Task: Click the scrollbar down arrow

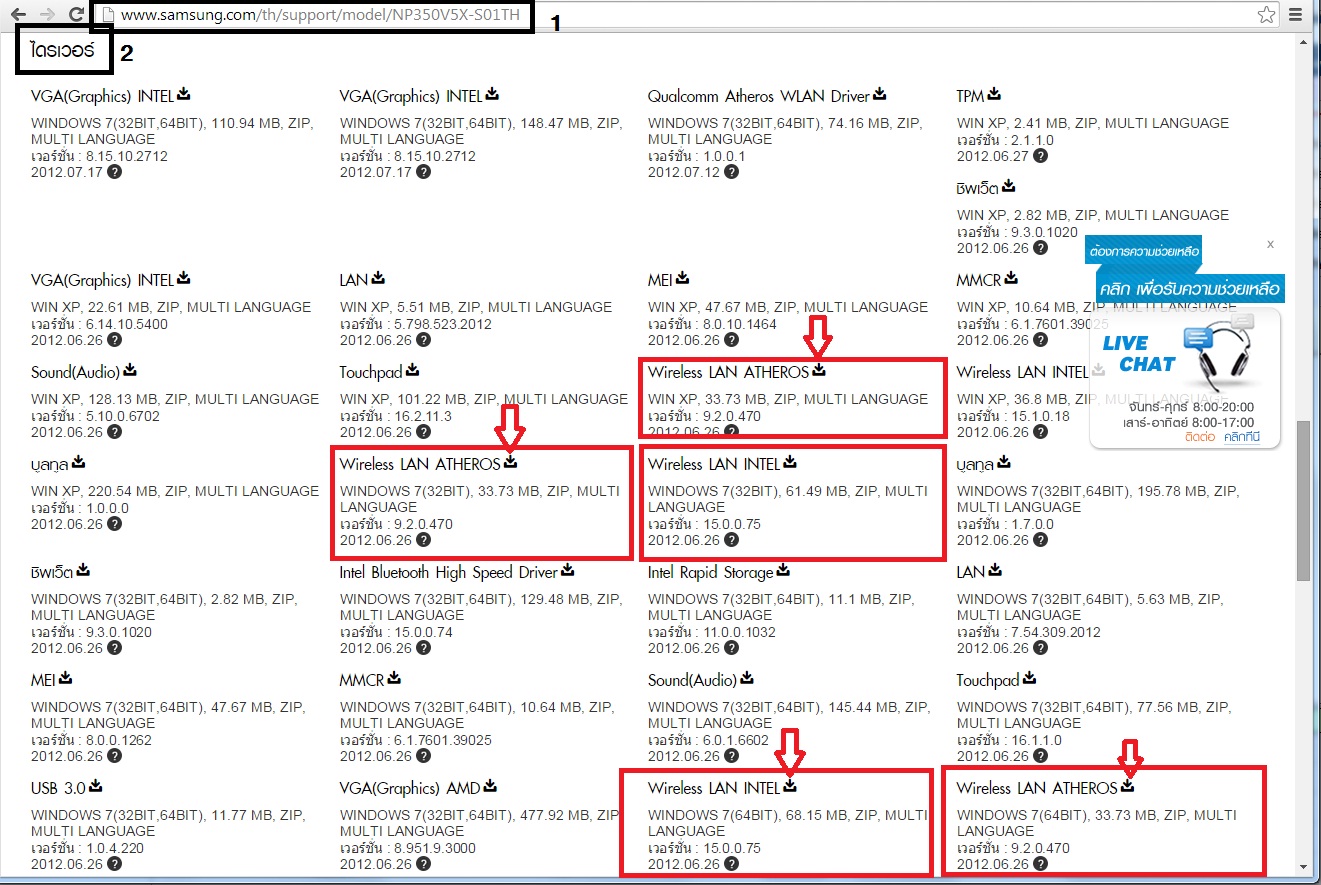Action: 1303,867
